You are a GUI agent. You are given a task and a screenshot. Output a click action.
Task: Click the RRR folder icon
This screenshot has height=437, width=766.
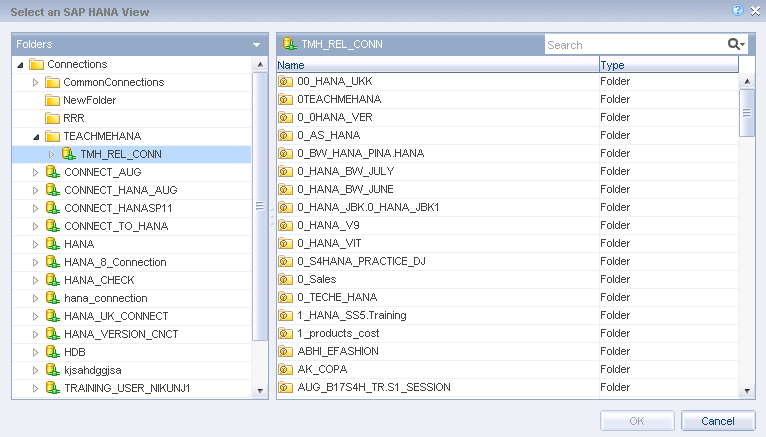pyautogui.click(x=52, y=118)
